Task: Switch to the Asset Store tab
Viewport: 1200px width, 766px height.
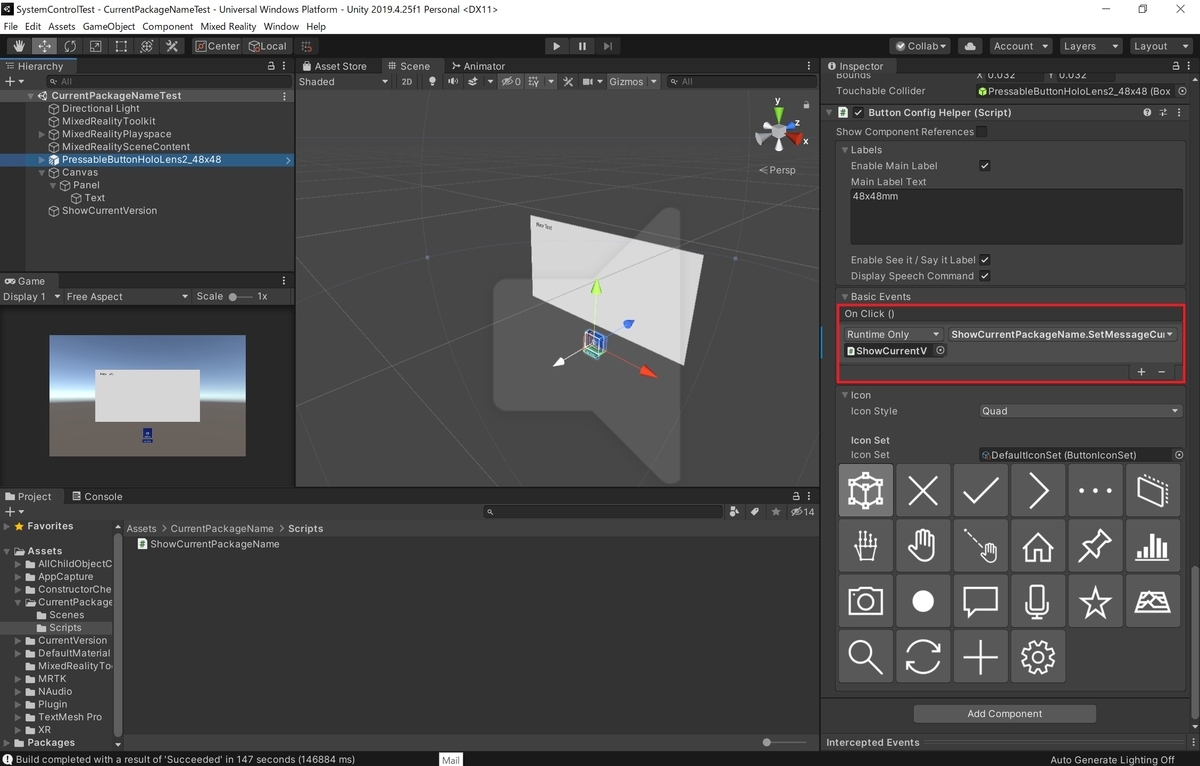Action: click(x=334, y=66)
